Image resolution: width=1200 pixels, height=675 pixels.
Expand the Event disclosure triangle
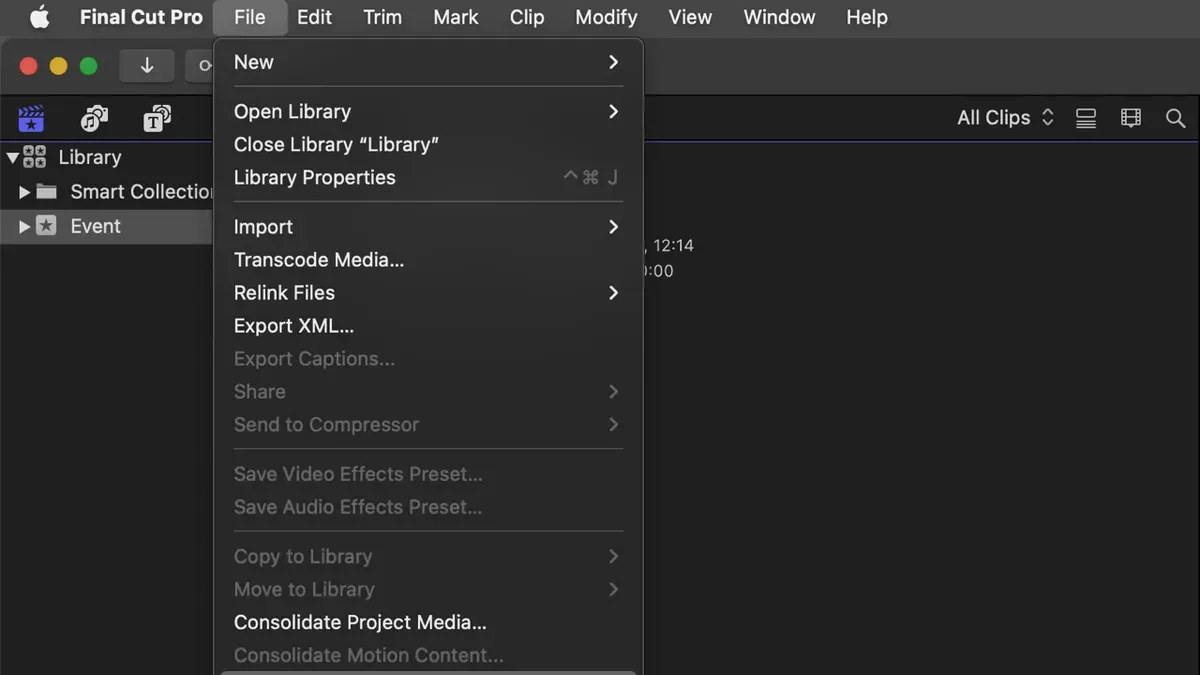click(x=24, y=227)
